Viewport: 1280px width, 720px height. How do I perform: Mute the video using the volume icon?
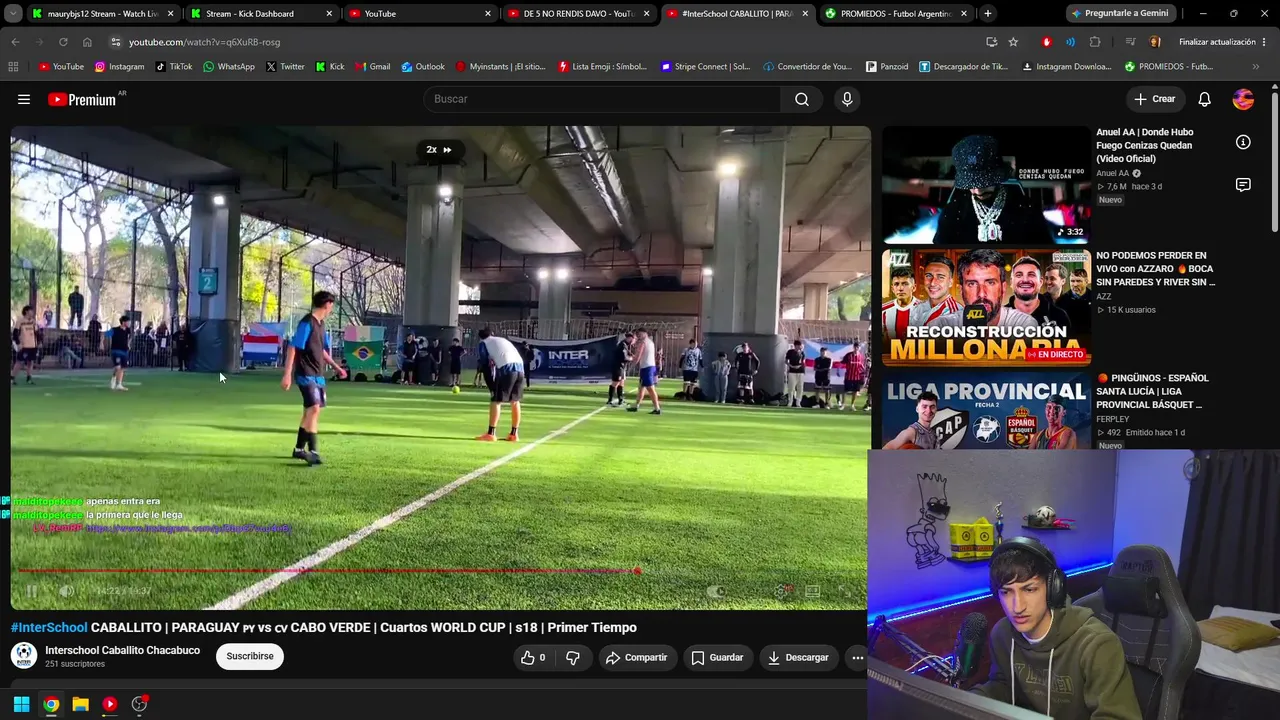(66, 591)
